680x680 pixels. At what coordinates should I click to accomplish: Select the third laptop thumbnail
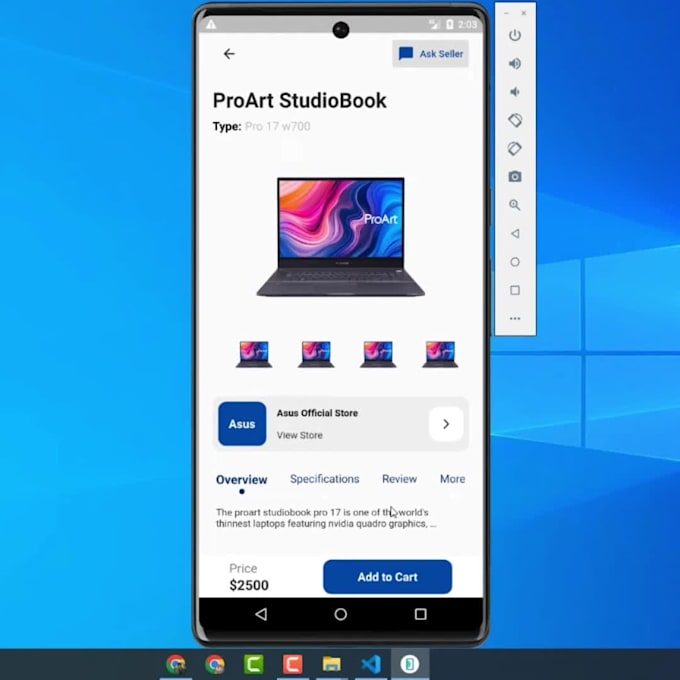378,354
